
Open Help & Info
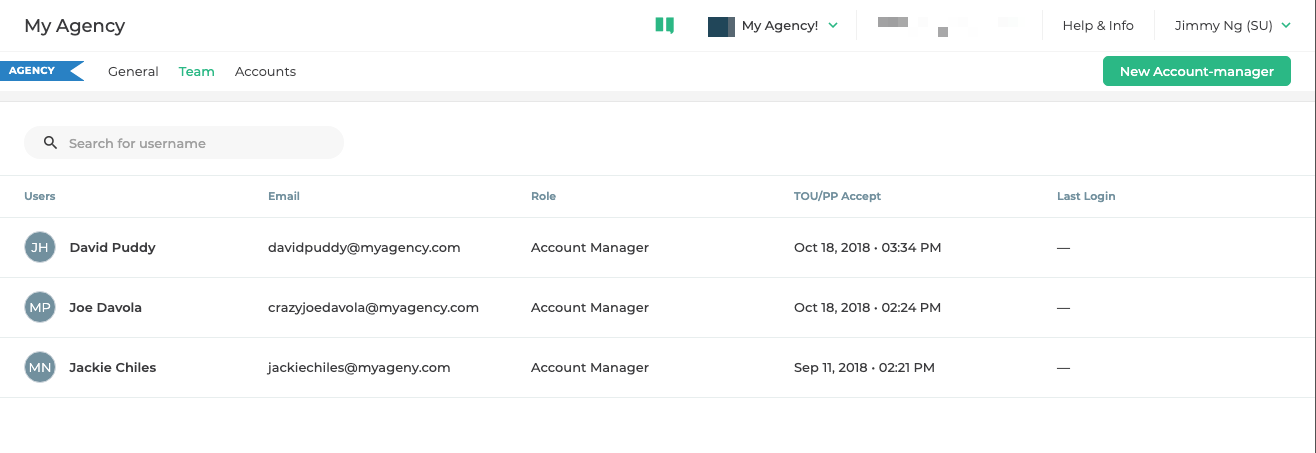1098,26
